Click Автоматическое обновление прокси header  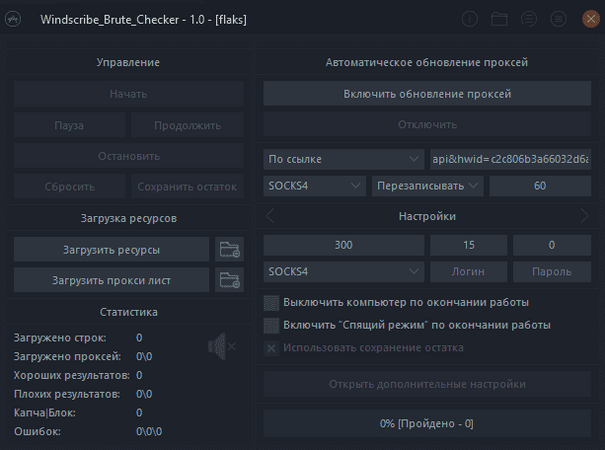coord(427,63)
